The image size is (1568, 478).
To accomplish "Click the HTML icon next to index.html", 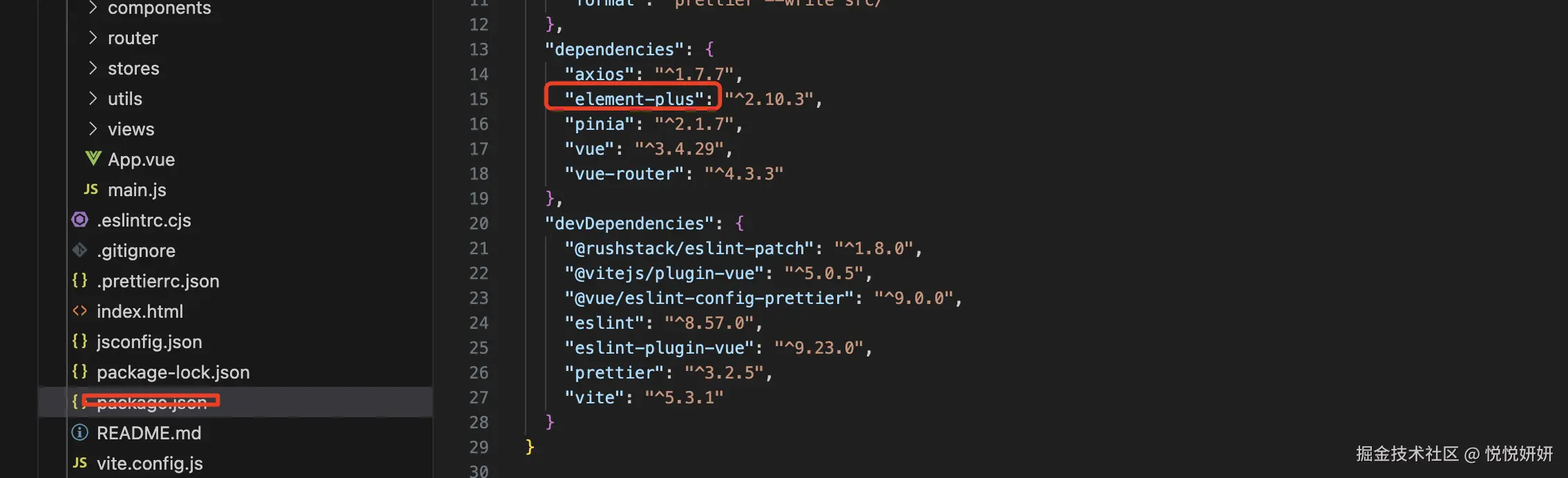I will pyautogui.click(x=80, y=311).
